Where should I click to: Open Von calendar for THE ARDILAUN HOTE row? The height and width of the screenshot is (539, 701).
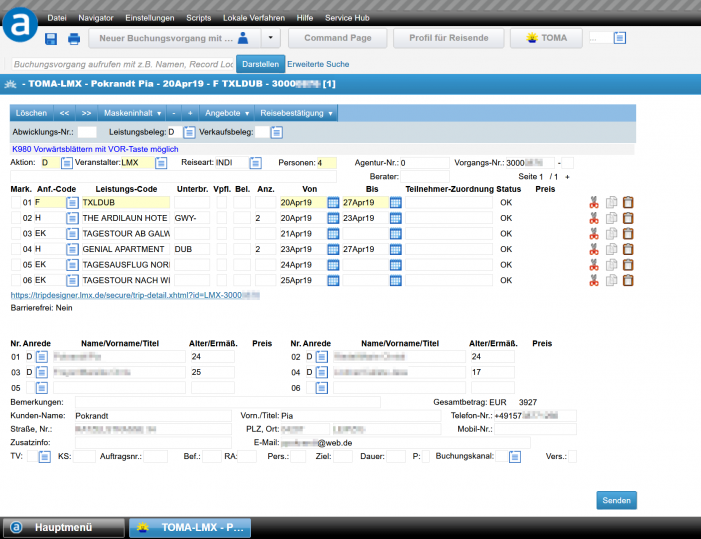coord(333,218)
